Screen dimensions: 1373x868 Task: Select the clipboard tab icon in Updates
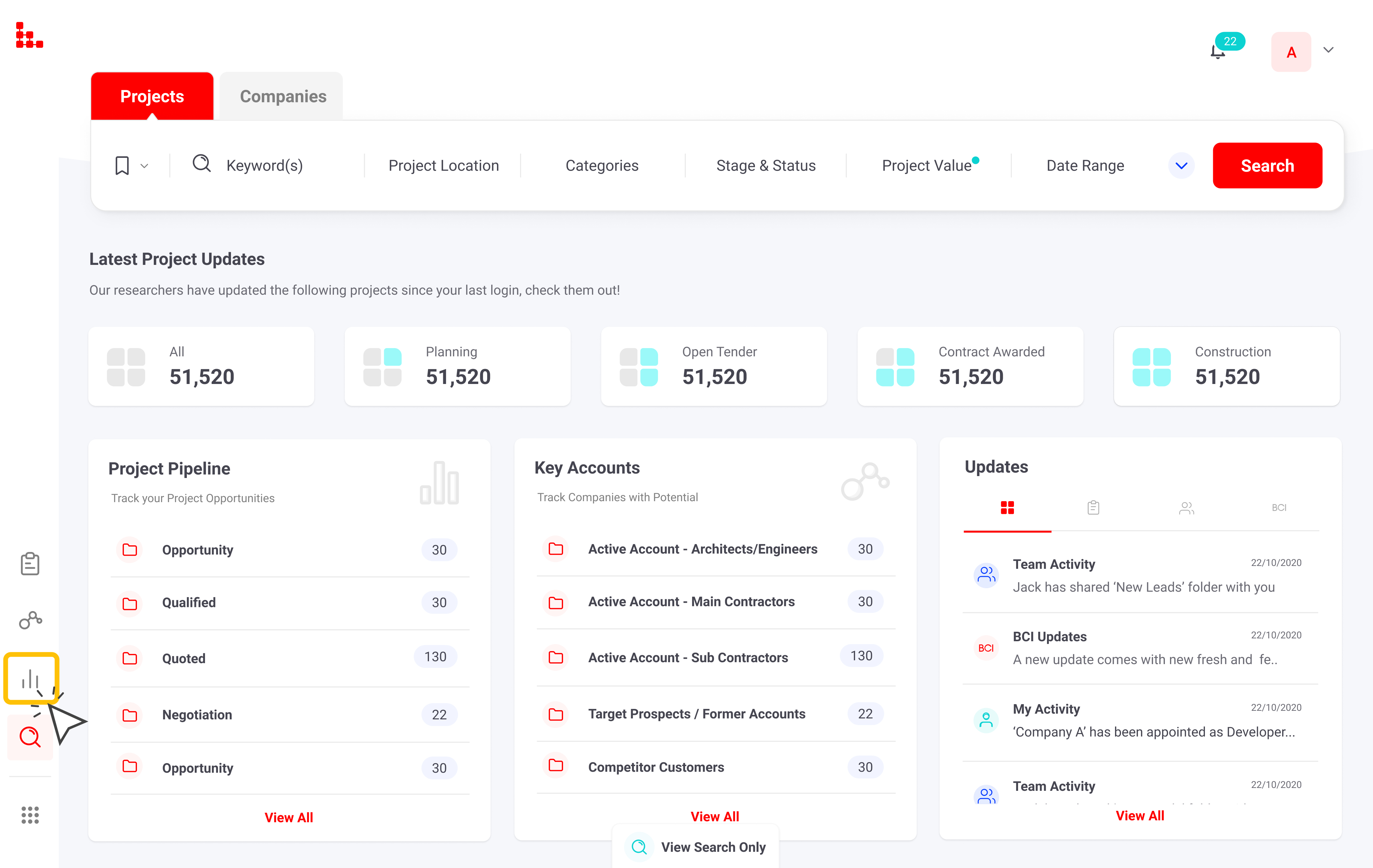1093,507
